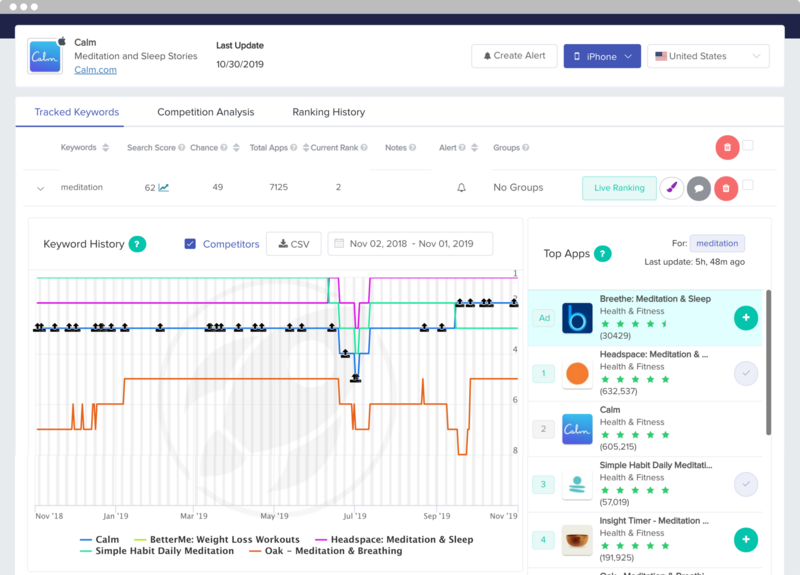Open the comment bubble icon for meditation
800x575 pixels.
699,187
